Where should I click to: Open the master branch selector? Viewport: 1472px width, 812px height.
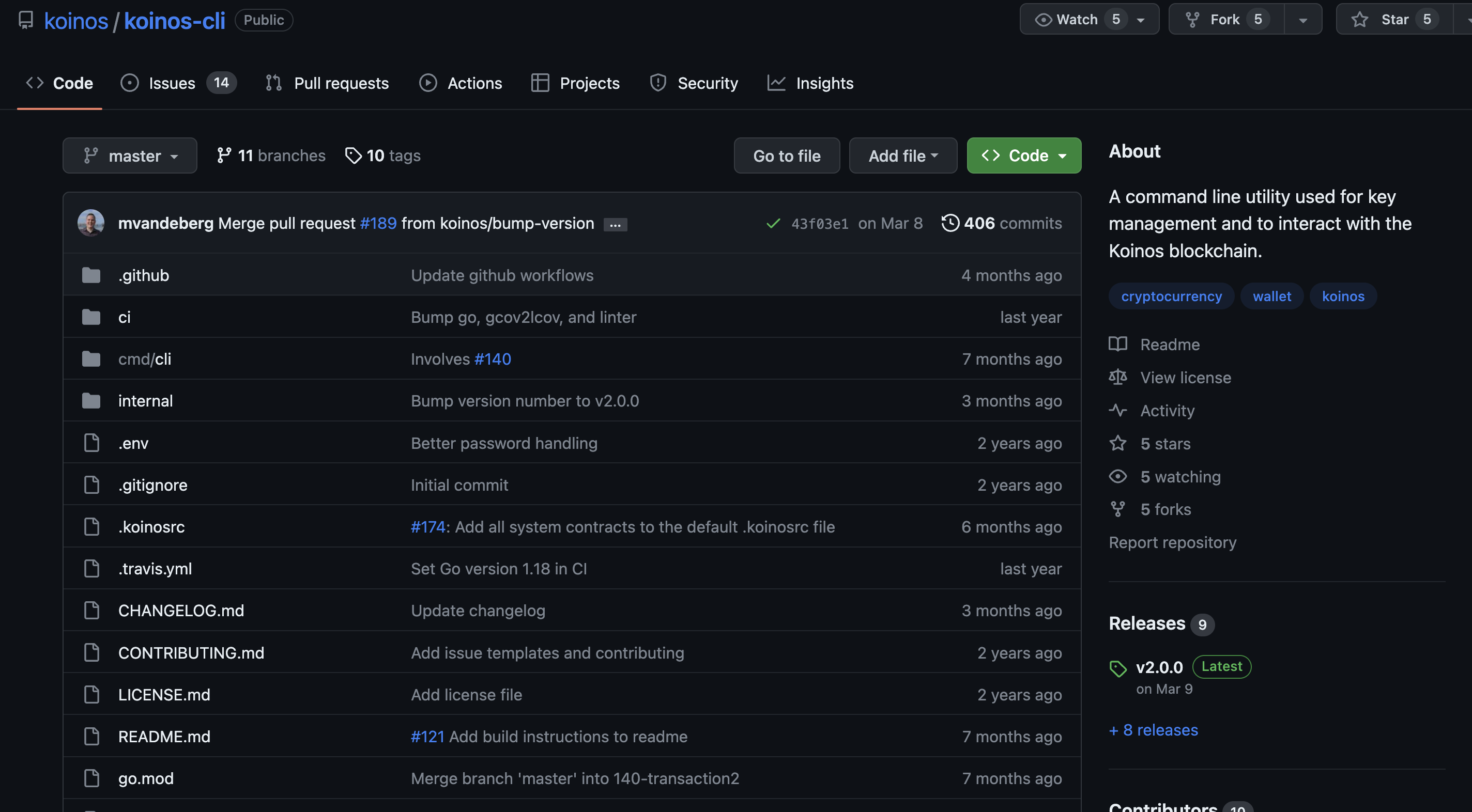coord(130,155)
